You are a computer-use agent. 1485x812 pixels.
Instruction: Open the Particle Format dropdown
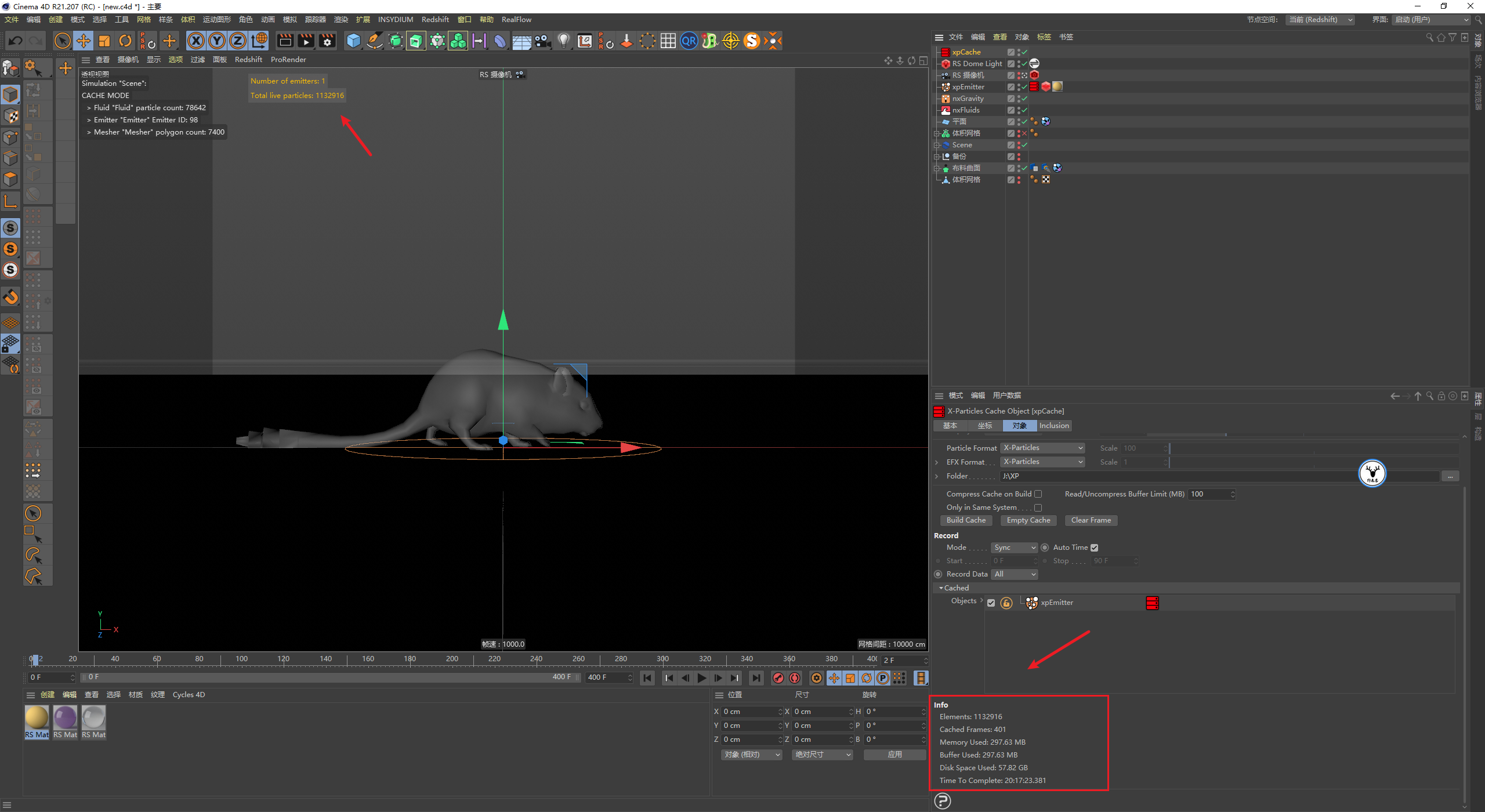pos(1042,448)
